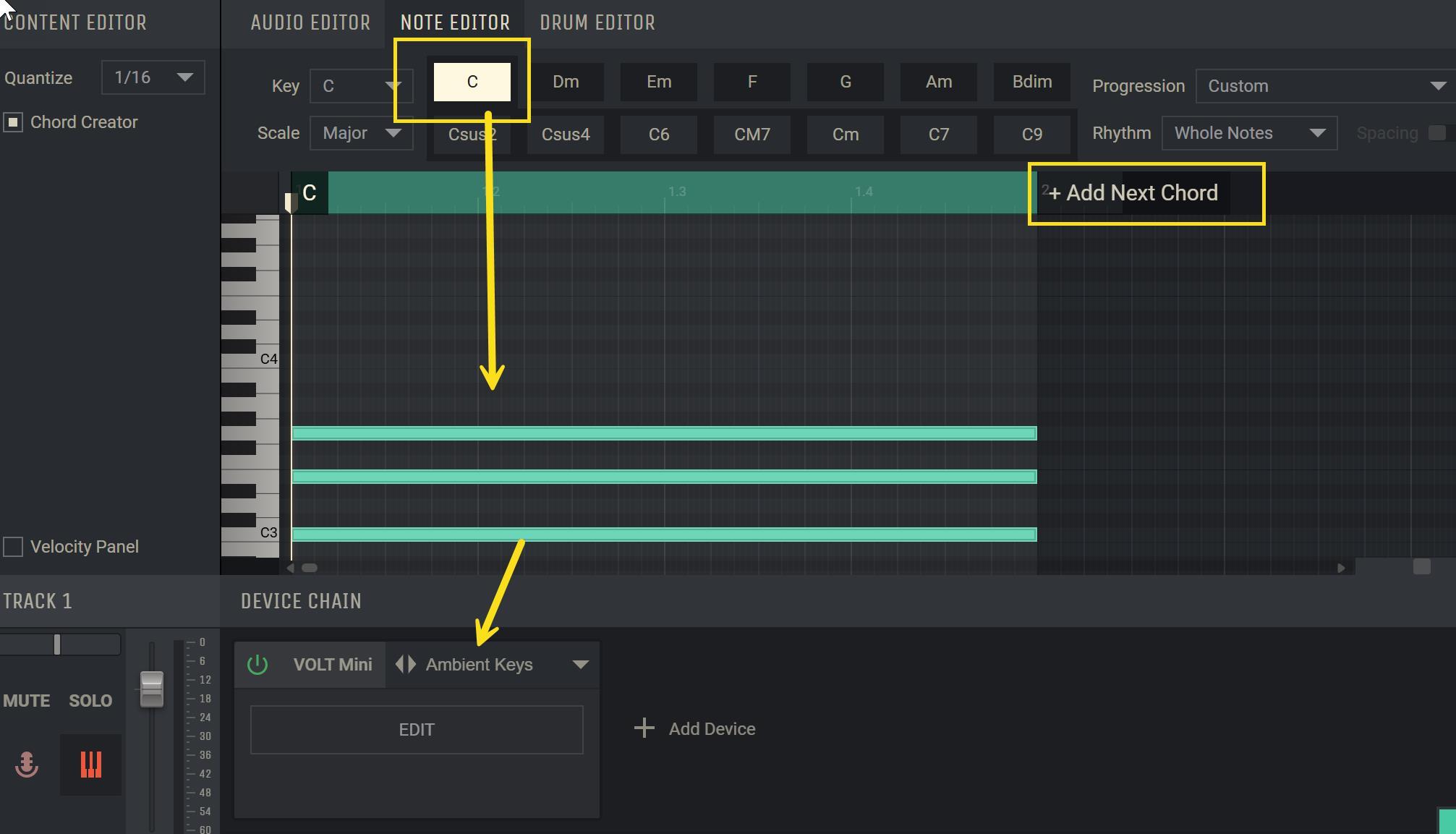Click the Mute button on Track 1
The image size is (1456, 834).
tap(26, 700)
